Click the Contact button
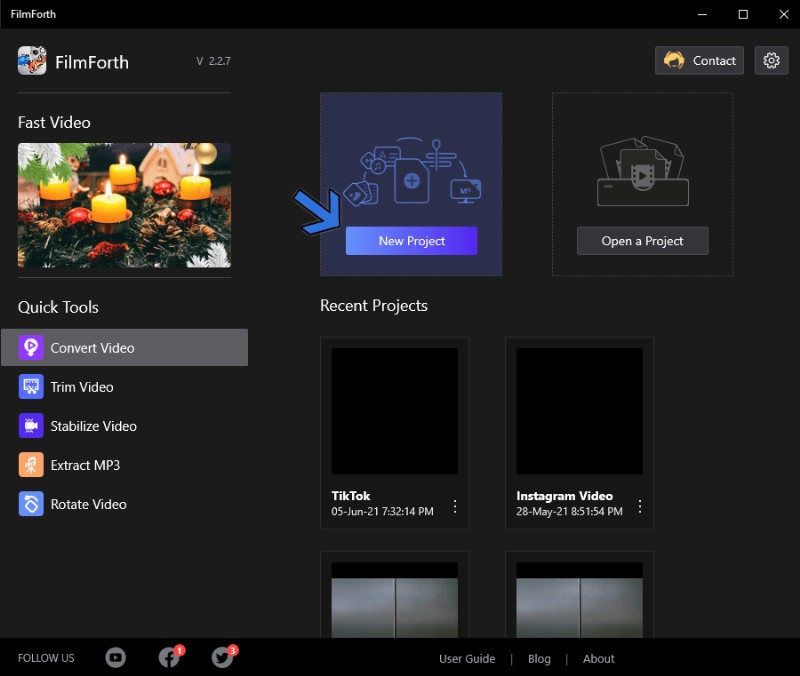 (x=699, y=60)
